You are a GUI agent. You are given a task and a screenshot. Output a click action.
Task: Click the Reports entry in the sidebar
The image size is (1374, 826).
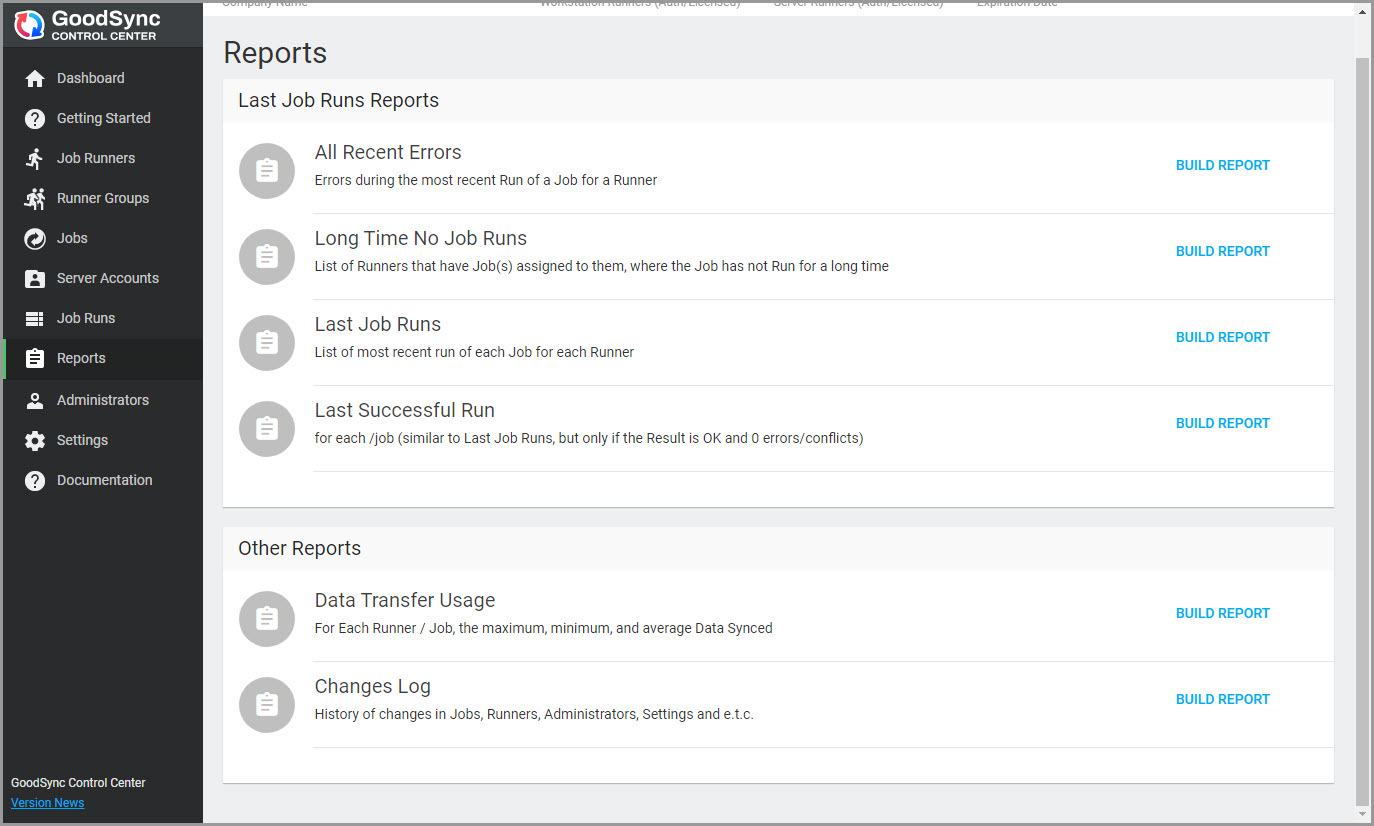(x=79, y=358)
